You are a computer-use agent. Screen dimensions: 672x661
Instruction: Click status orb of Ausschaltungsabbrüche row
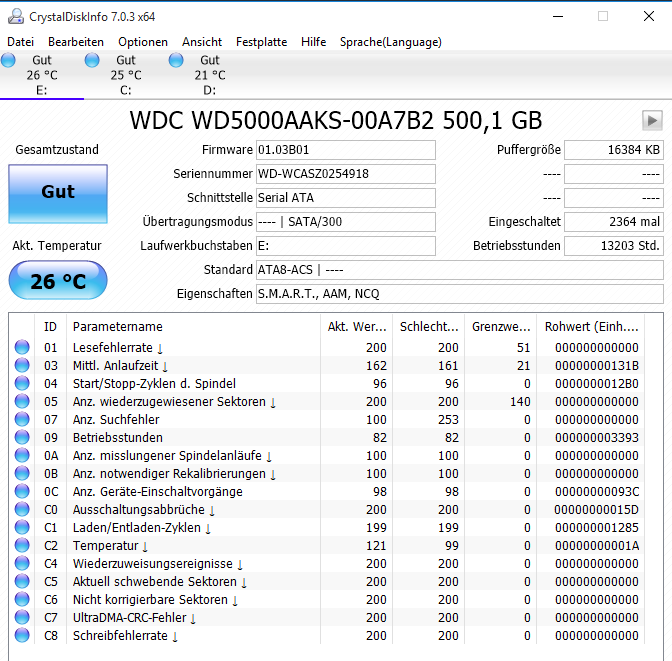(22, 509)
